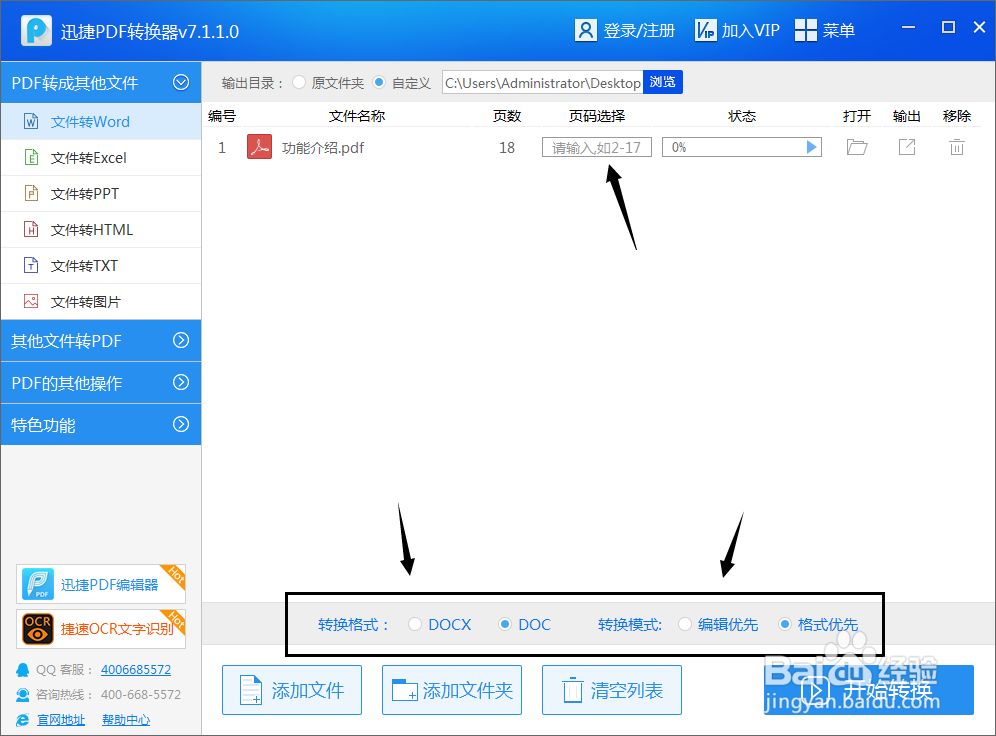The image size is (996, 736).
Task: Open 帮助中心 at the bottom left
Action: (x=125, y=719)
